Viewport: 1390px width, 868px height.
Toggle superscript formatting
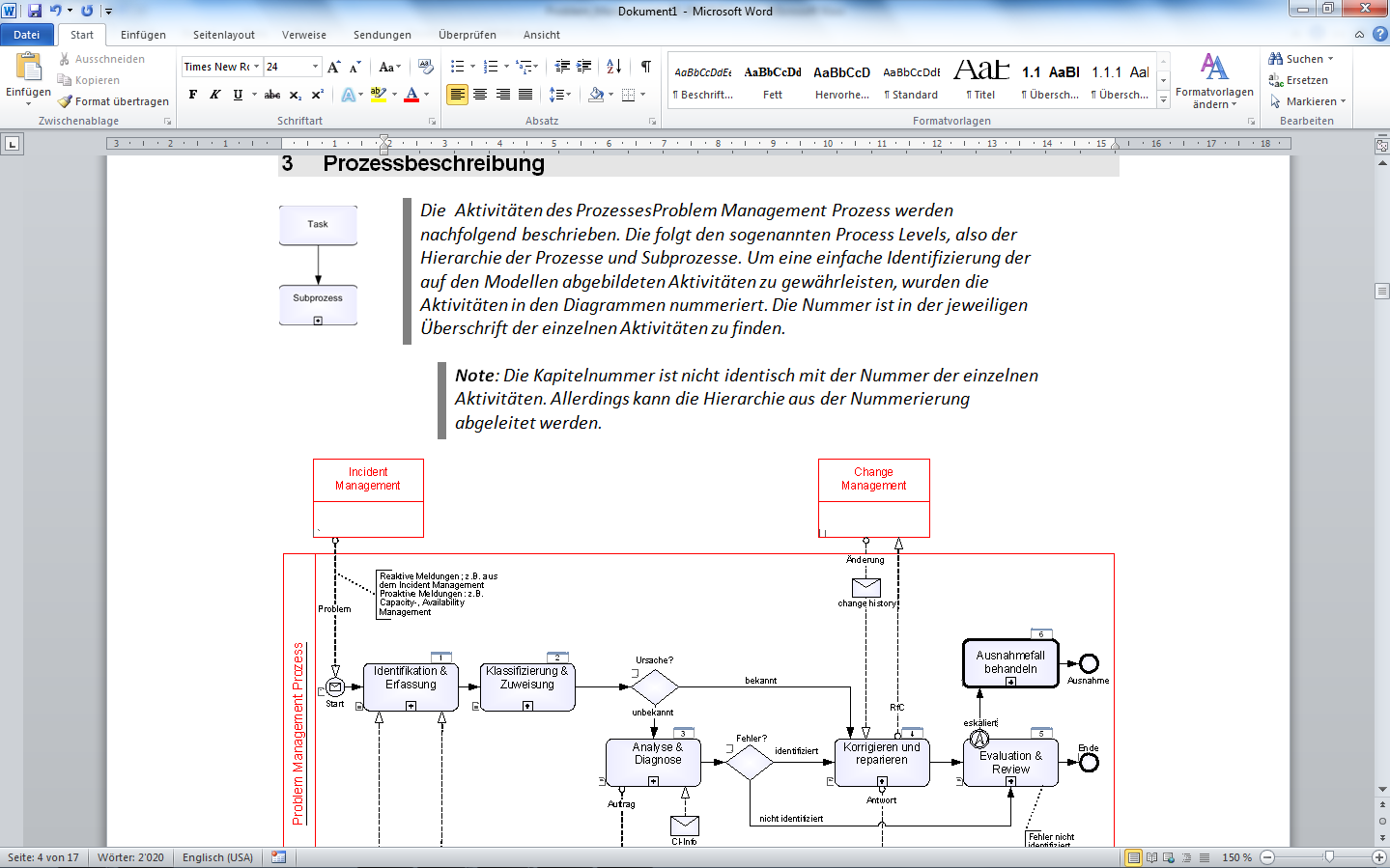coord(317,95)
